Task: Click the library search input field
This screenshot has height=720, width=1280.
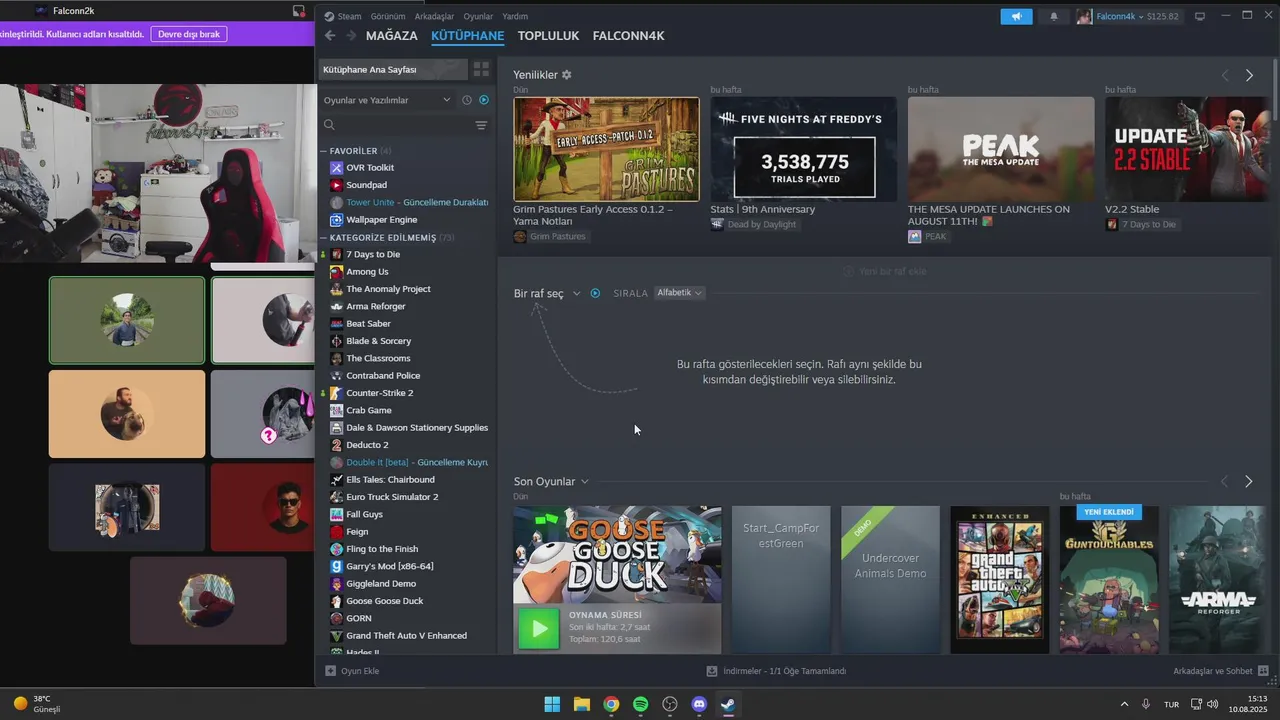Action: coord(404,125)
